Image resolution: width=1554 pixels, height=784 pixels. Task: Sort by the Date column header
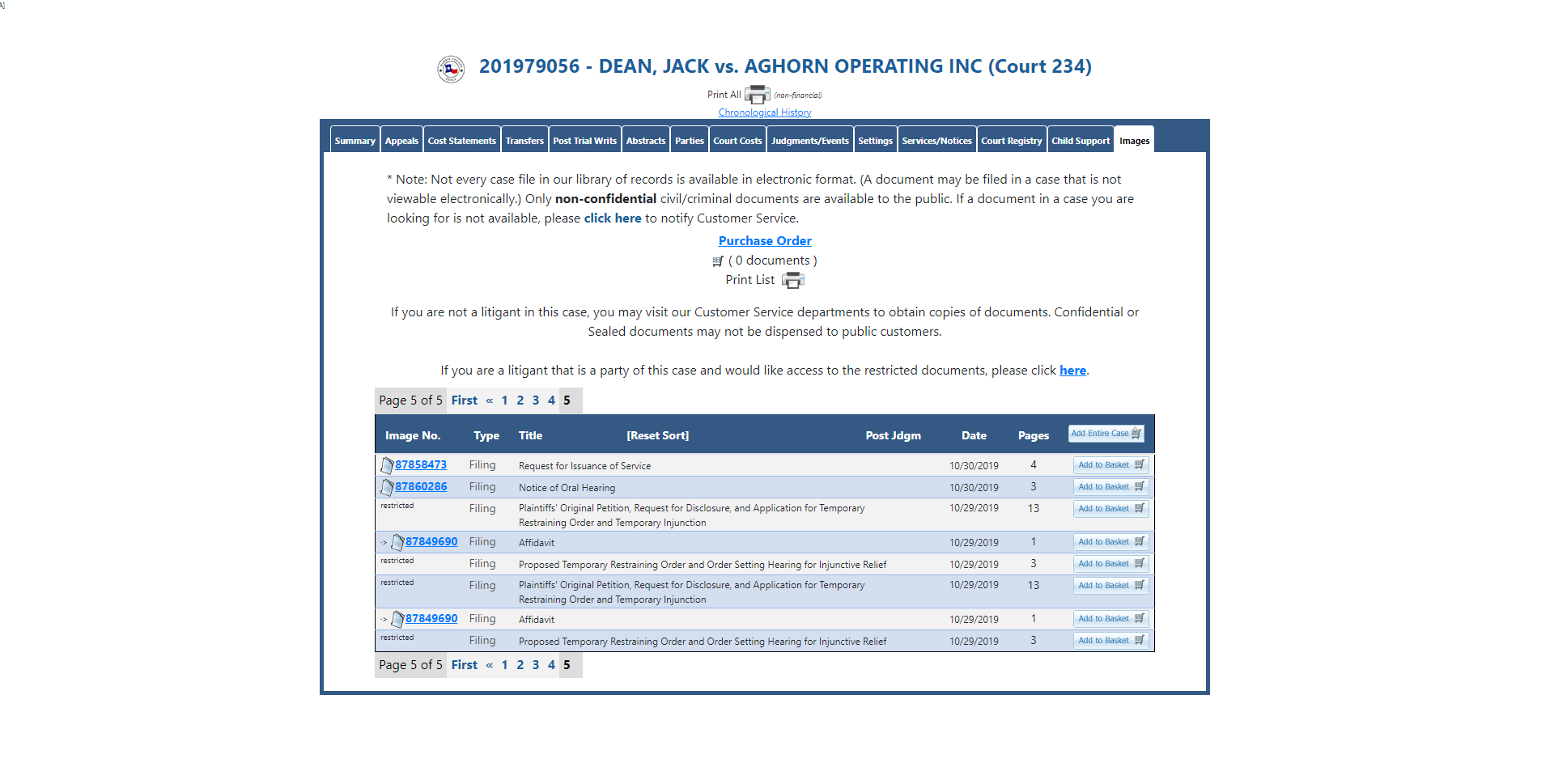pyautogui.click(x=974, y=436)
